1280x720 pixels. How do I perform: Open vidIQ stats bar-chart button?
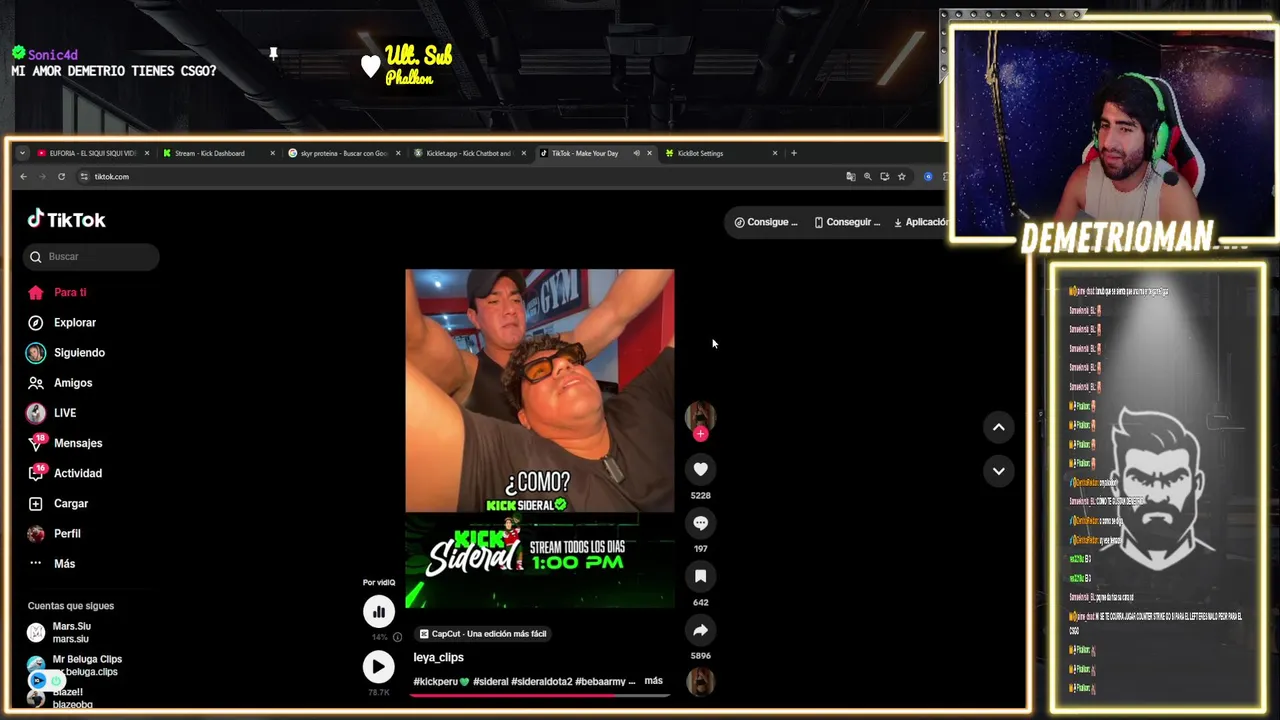(x=379, y=611)
